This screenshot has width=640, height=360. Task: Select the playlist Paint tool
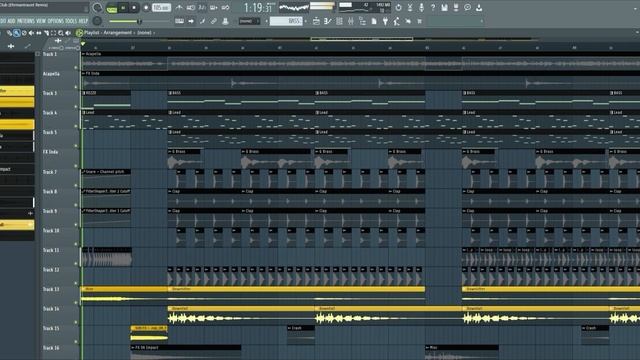click(x=16, y=33)
